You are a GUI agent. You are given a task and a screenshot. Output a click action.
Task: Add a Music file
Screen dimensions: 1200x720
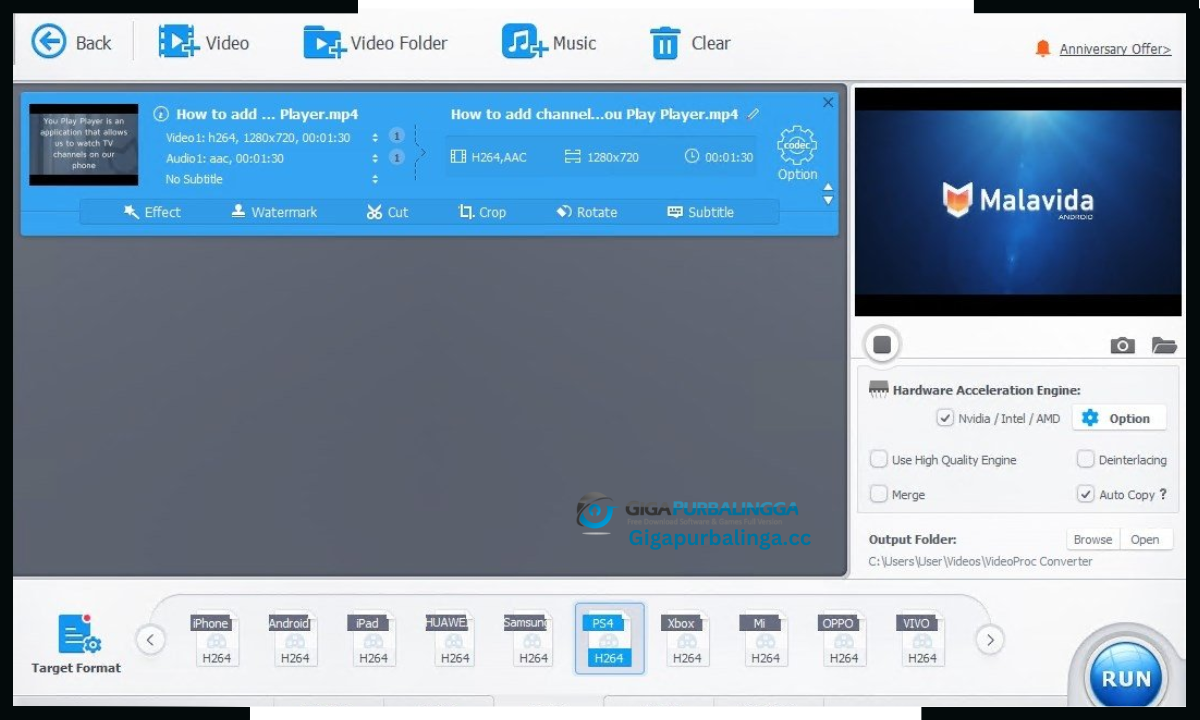click(549, 42)
